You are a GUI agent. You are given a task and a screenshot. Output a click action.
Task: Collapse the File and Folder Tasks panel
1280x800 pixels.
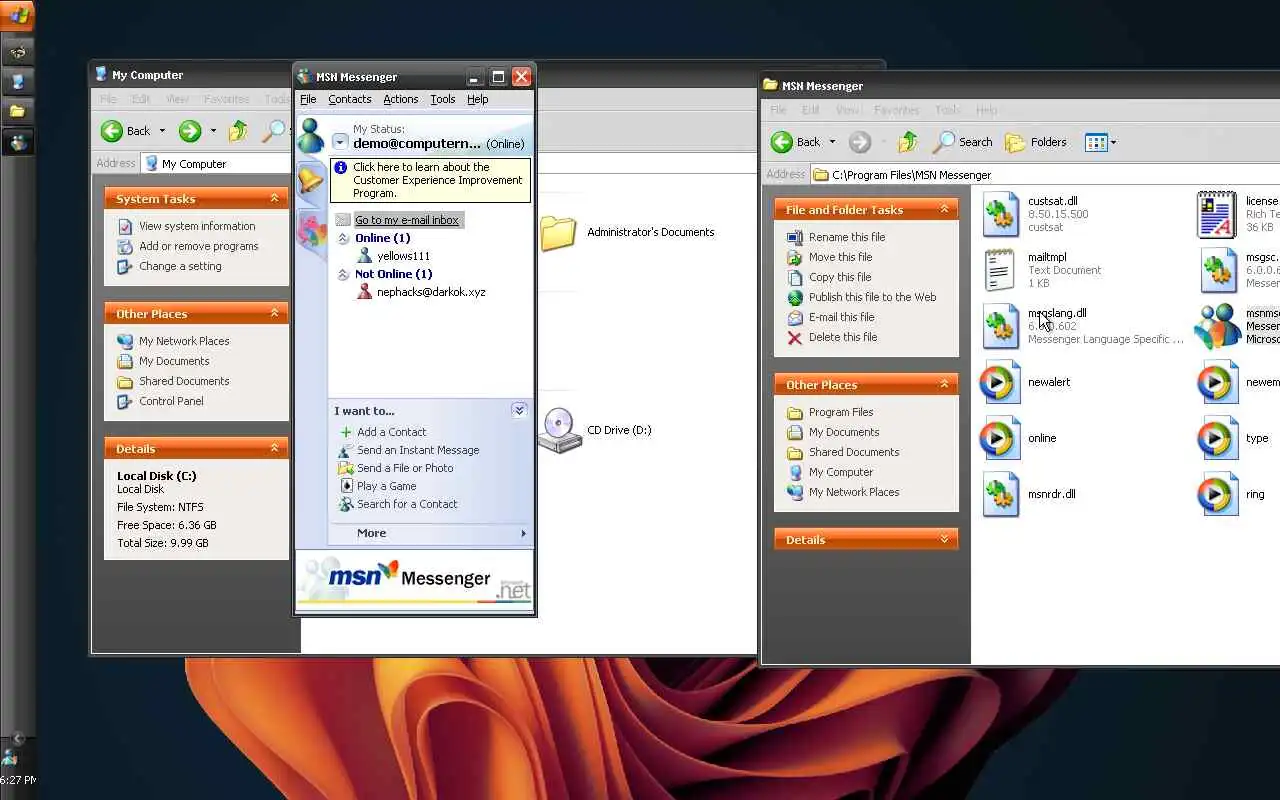point(944,210)
